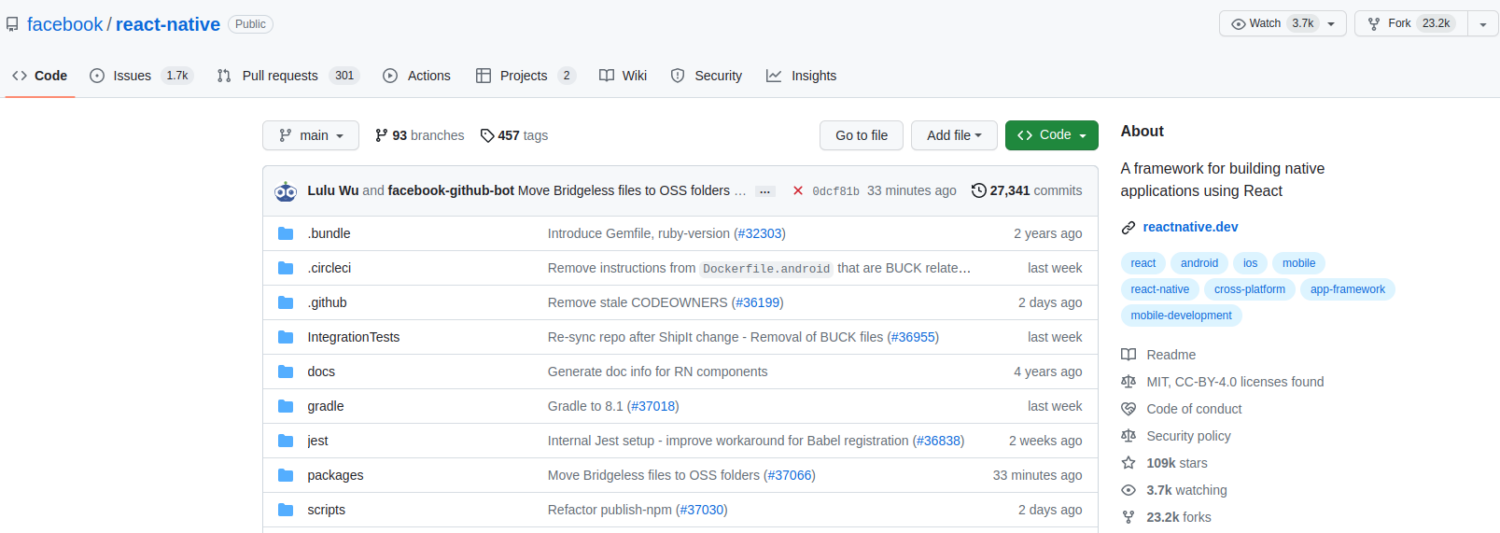The height and width of the screenshot is (533, 1500).
Task: Switch to the Code tab
Action: (40, 76)
